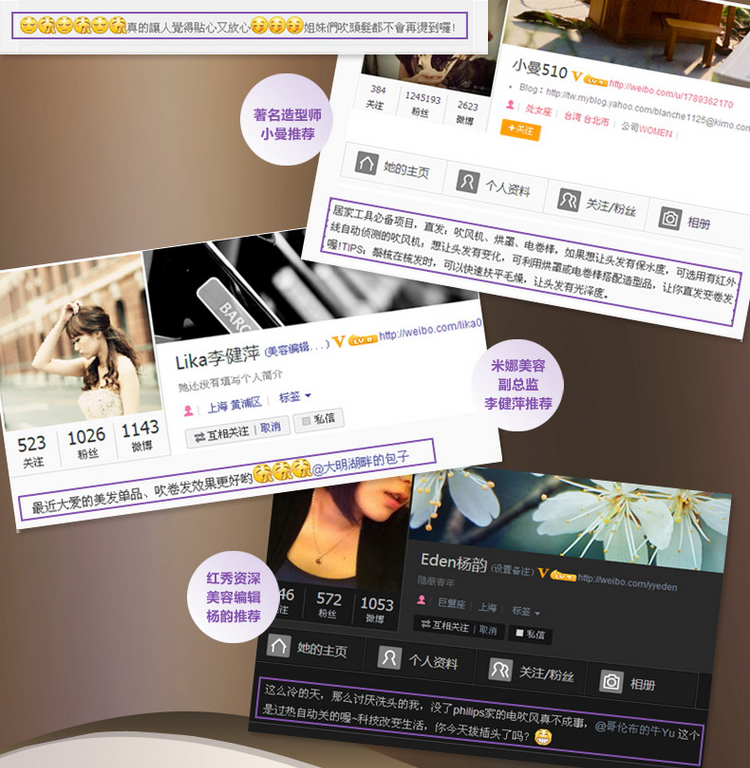Expand the 标签 dropdown in Eden杨韵 card
The height and width of the screenshot is (768, 750).
click(x=526, y=611)
